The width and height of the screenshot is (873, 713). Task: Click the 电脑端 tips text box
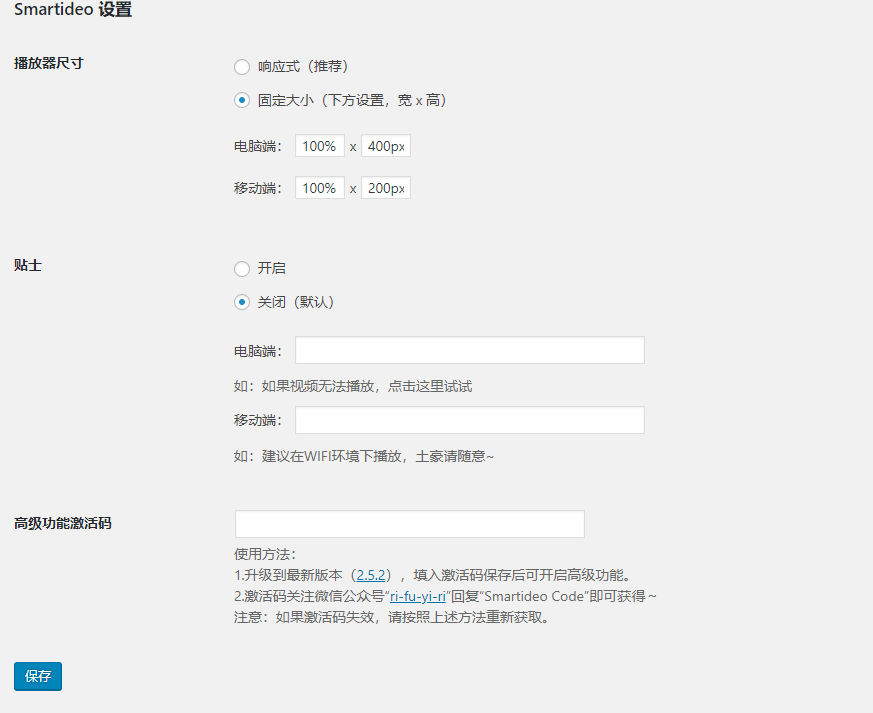[x=469, y=350]
